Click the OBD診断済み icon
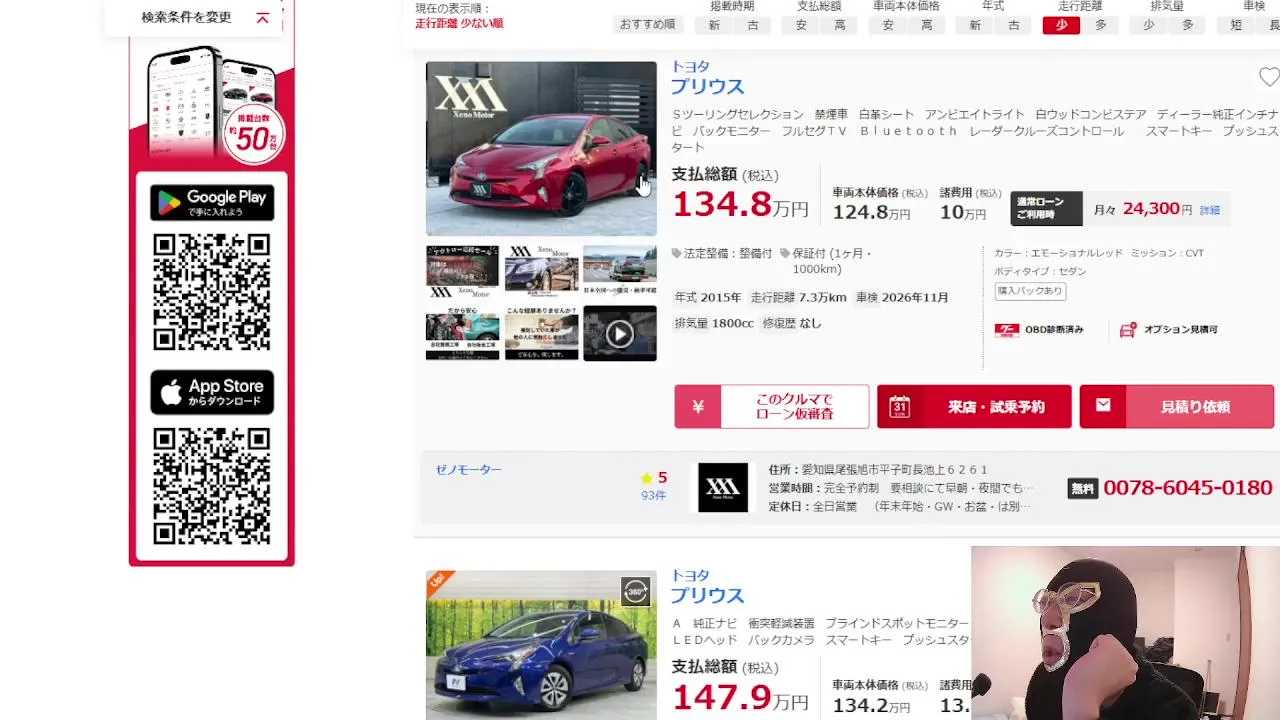Image resolution: width=1280 pixels, height=720 pixels. (1008, 330)
